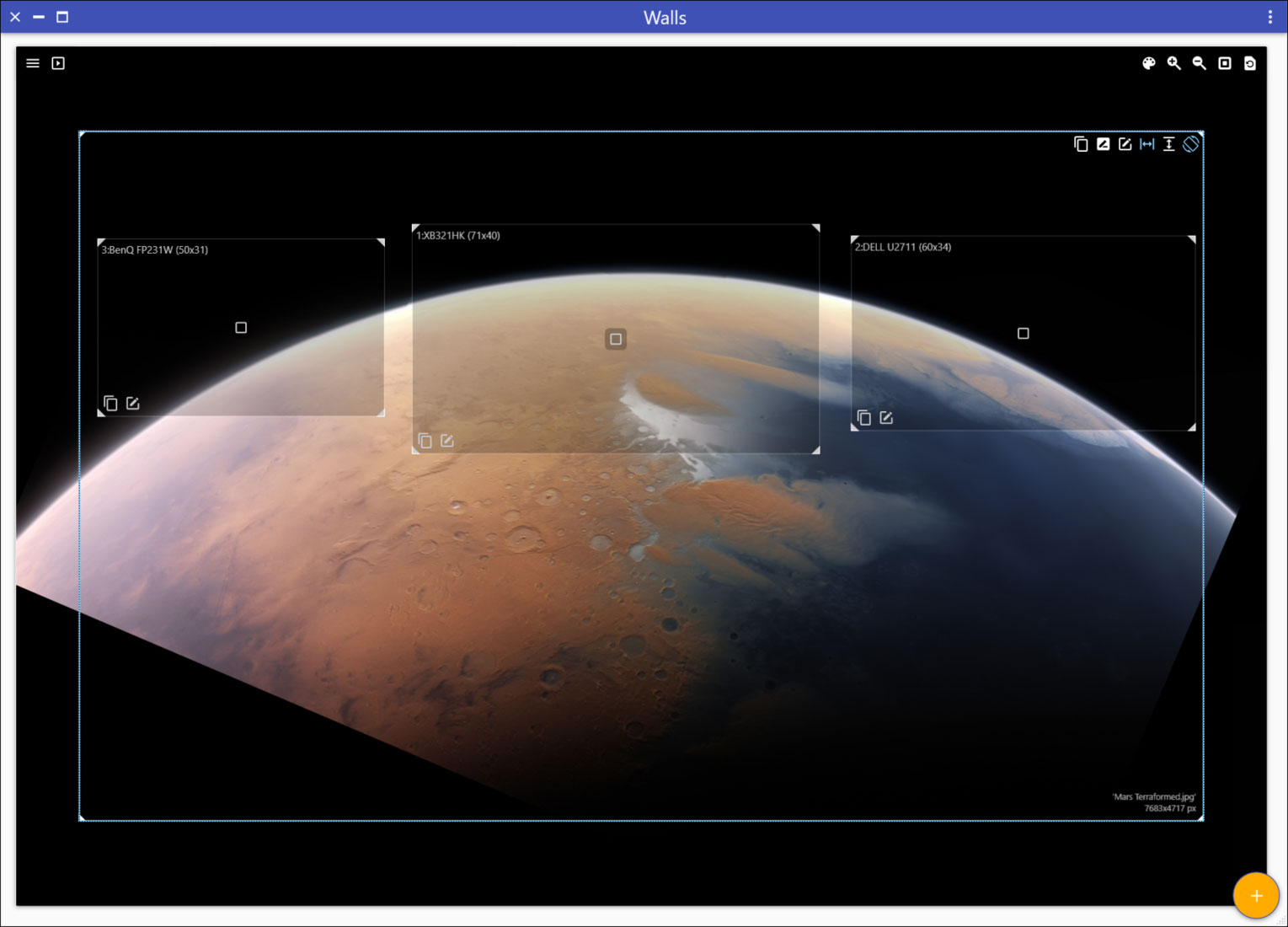Image resolution: width=1288 pixels, height=927 pixels.
Task: Click the restore/reload file icon
Action: pos(1250,63)
